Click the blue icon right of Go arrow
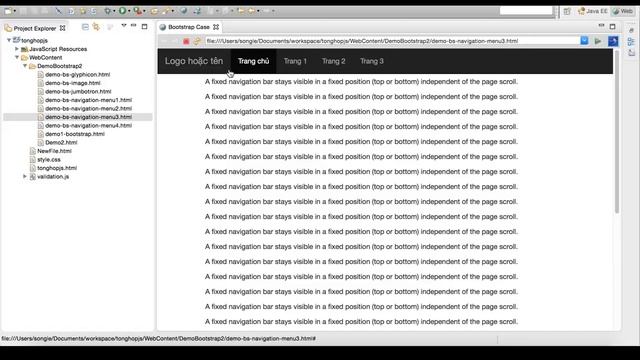 click(613, 41)
